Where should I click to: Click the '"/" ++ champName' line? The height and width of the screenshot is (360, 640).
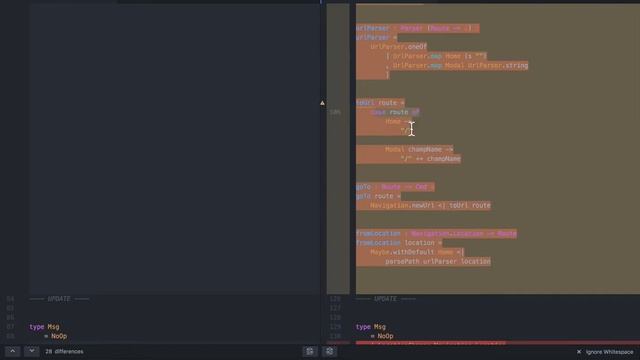pyautogui.click(x=431, y=159)
